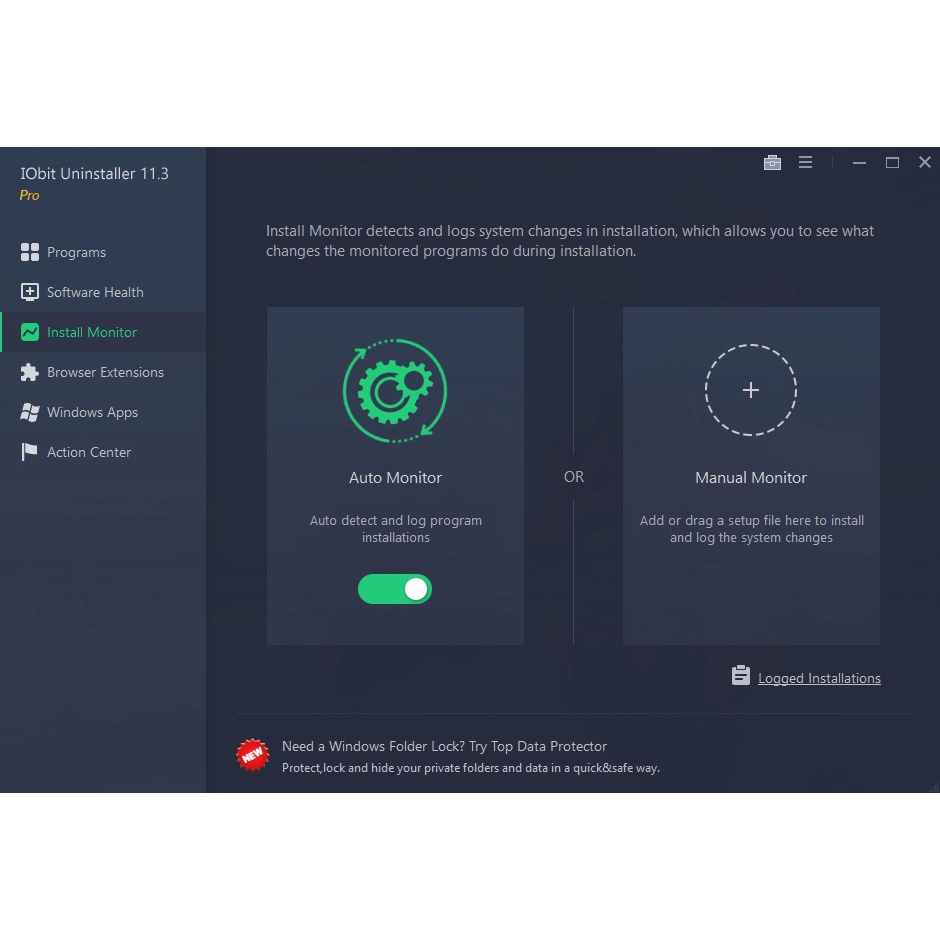940x940 pixels.
Task: Open the toolbox icon in title bar
Action: pos(772,163)
